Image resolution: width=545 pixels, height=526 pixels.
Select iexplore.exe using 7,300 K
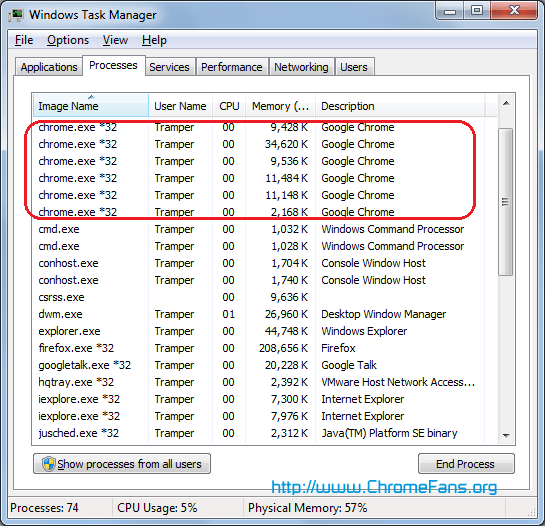coord(258,399)
